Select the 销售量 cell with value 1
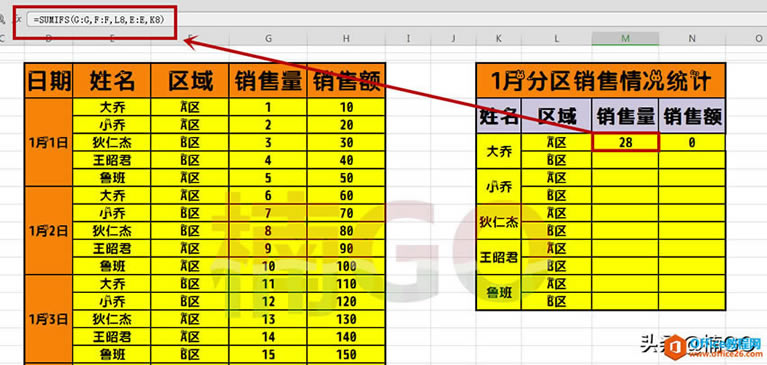This screenshot has height=365, width=767. click(268, 107)
